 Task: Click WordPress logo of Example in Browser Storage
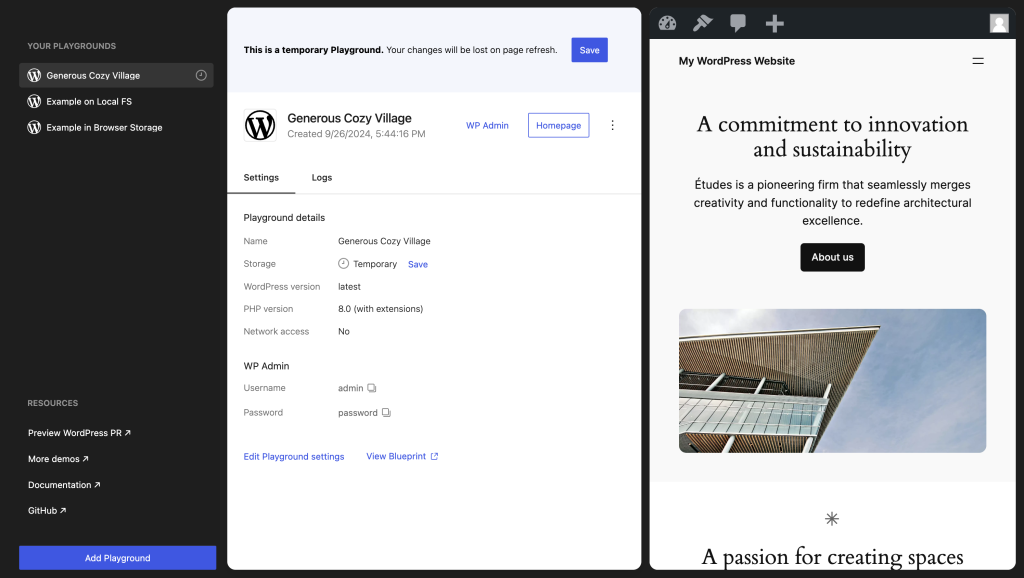34,127
